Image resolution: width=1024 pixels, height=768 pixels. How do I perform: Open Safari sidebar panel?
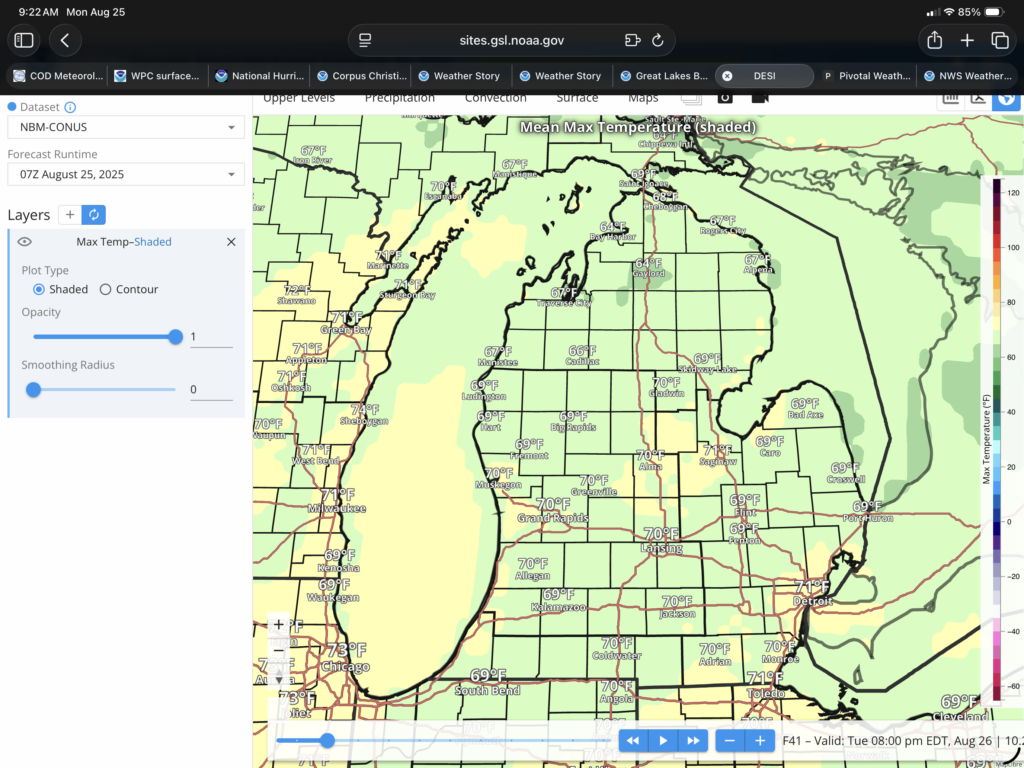click(x=24, y=40)
